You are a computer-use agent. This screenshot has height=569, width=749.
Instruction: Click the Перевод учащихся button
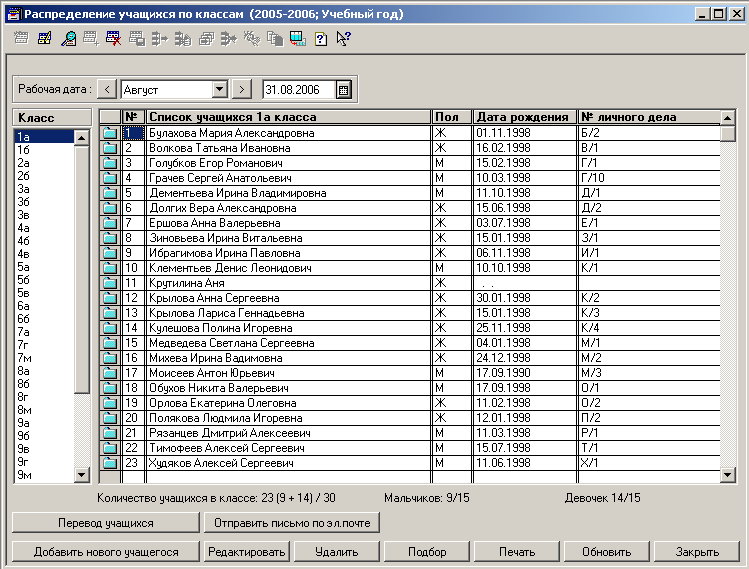pyautogui.click(x=105, y=522)
